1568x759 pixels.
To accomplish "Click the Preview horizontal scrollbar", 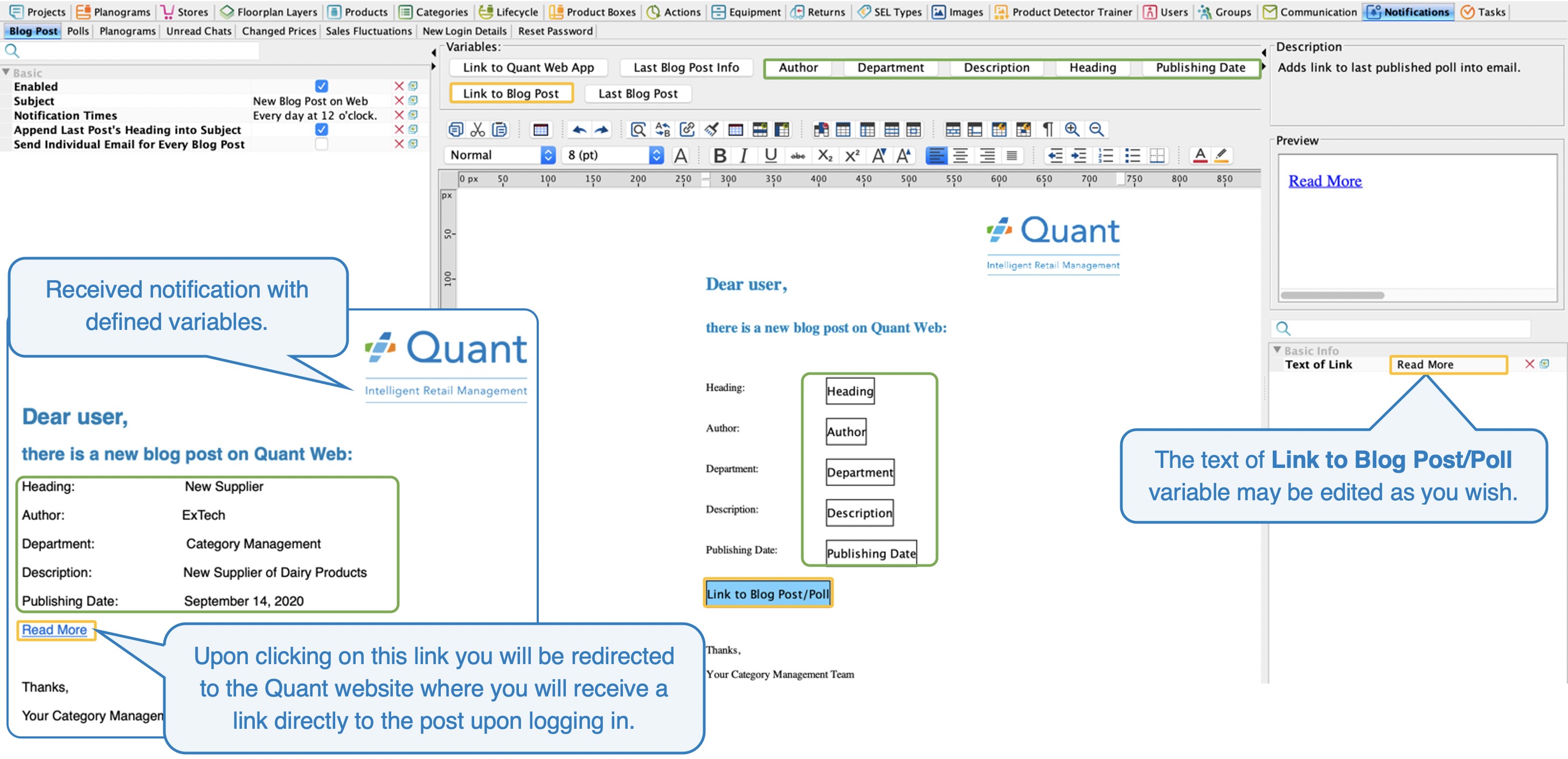I will click(x=1333, y=295).
